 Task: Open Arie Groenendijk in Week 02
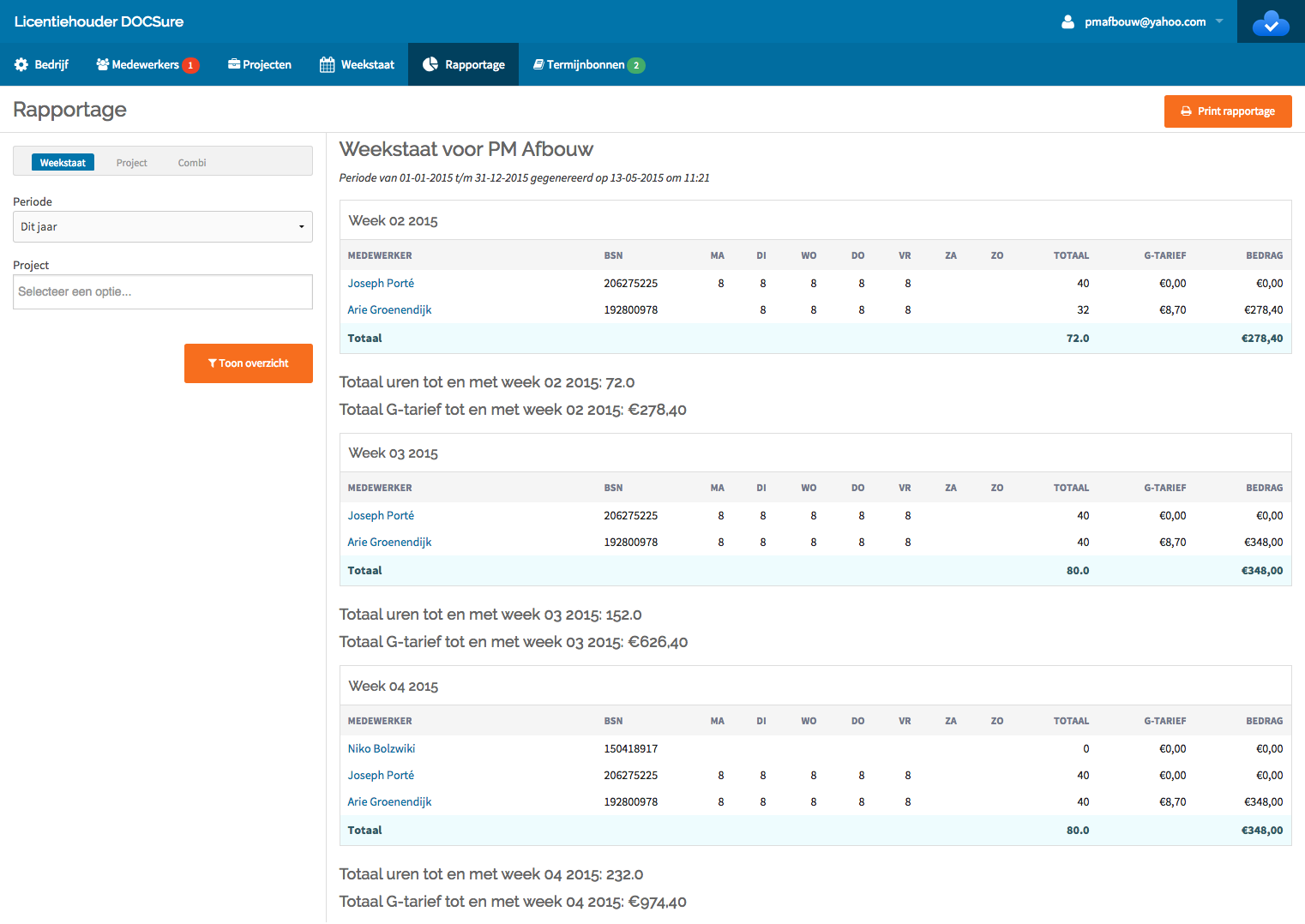click(x=389, y=310)
